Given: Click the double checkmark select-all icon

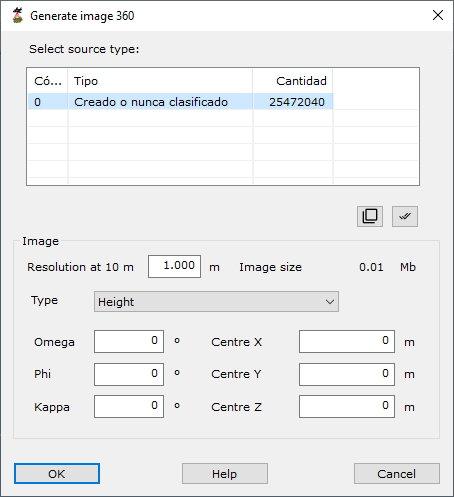Looking at the screenshot, I should point(405,216).
